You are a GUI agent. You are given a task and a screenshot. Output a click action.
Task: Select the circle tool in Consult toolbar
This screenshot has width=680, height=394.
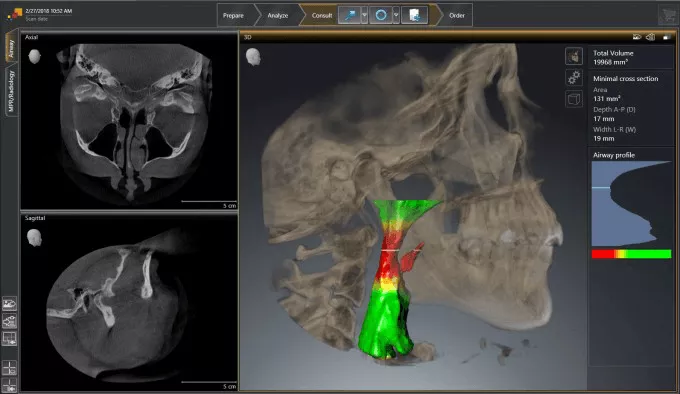click(381, 15)
